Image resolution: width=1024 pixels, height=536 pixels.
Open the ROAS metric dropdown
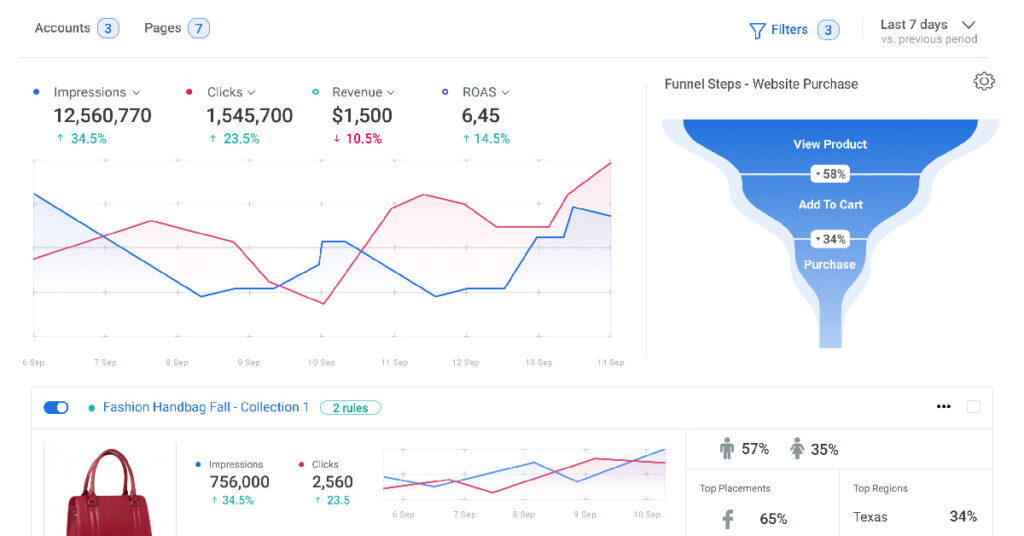pyautogui.click(x=505, y=92)
